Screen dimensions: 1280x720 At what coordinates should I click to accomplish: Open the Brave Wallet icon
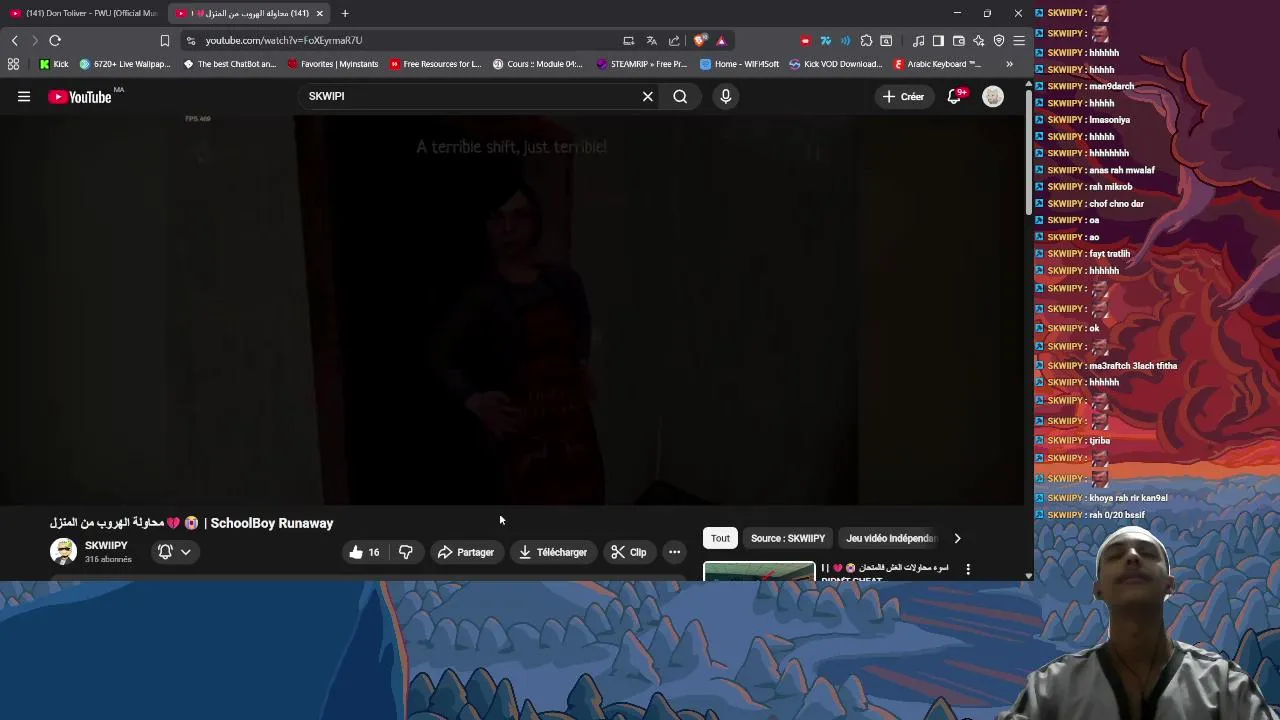point(958,40)
